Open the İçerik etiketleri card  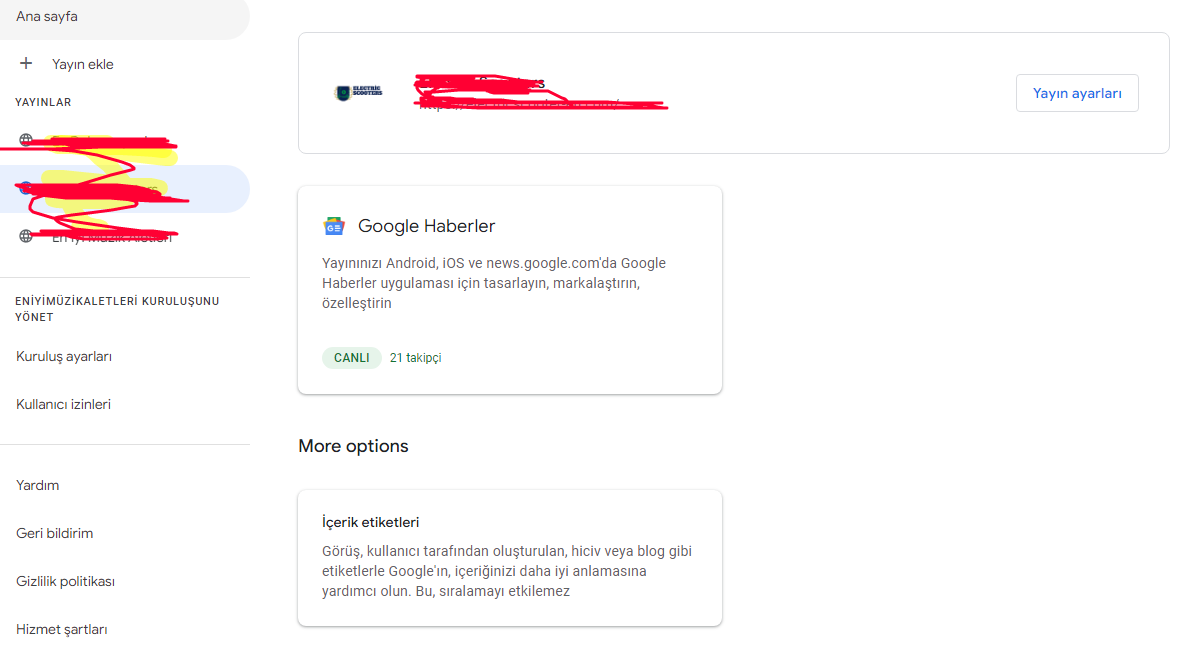click(x=510, y=558)
